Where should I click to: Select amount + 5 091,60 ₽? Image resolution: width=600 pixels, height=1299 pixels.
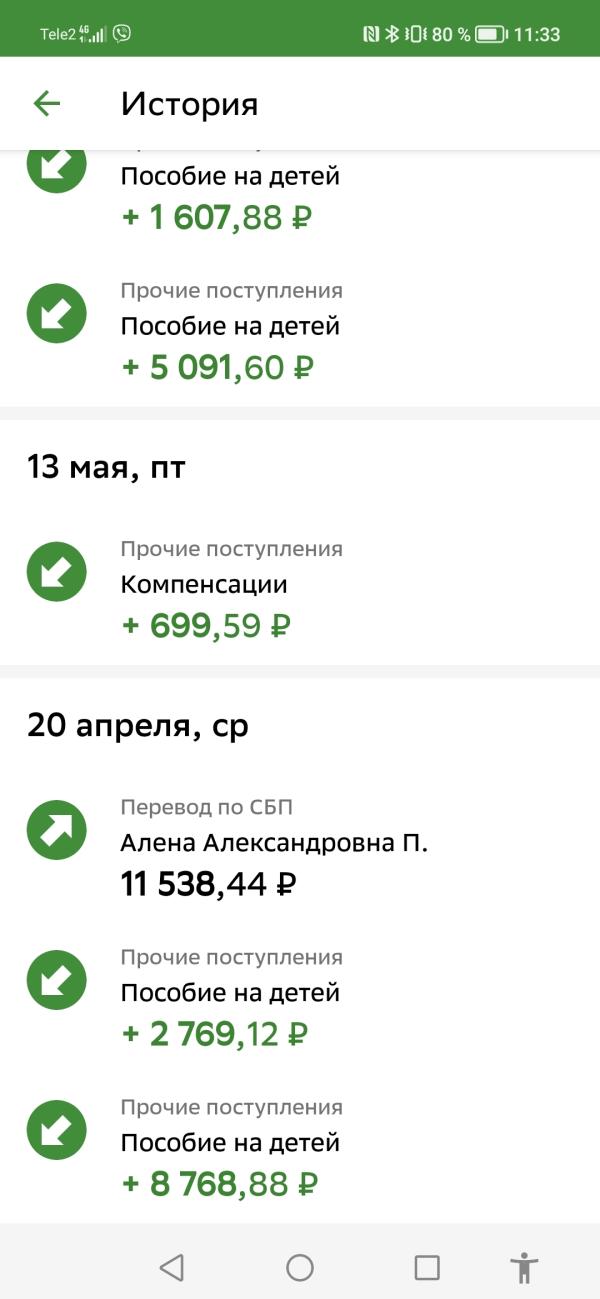click(x=218, y=367)
